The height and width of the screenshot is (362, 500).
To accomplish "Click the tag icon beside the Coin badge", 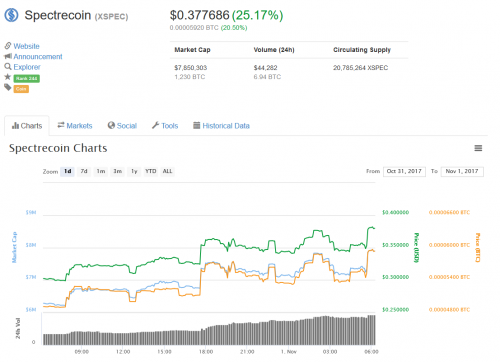I will 8,87.
